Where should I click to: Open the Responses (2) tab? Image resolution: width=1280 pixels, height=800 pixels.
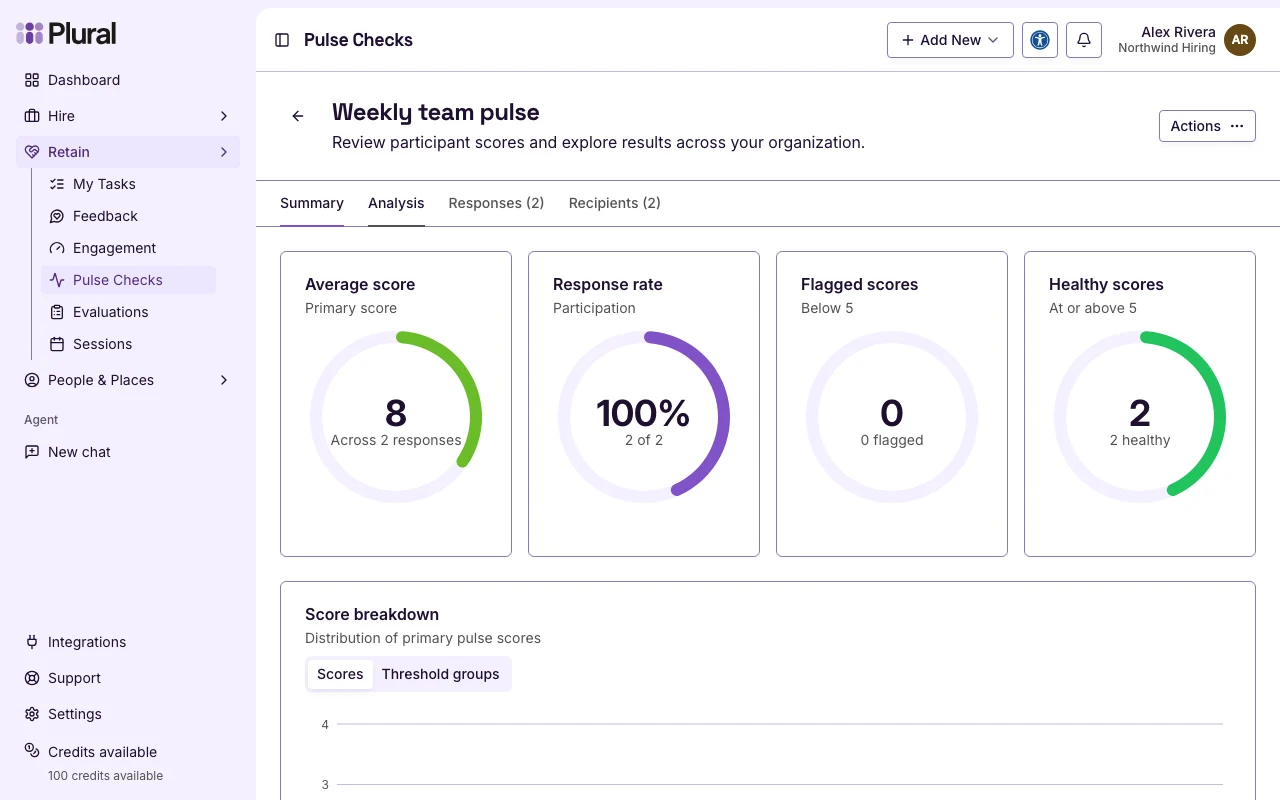496,203
